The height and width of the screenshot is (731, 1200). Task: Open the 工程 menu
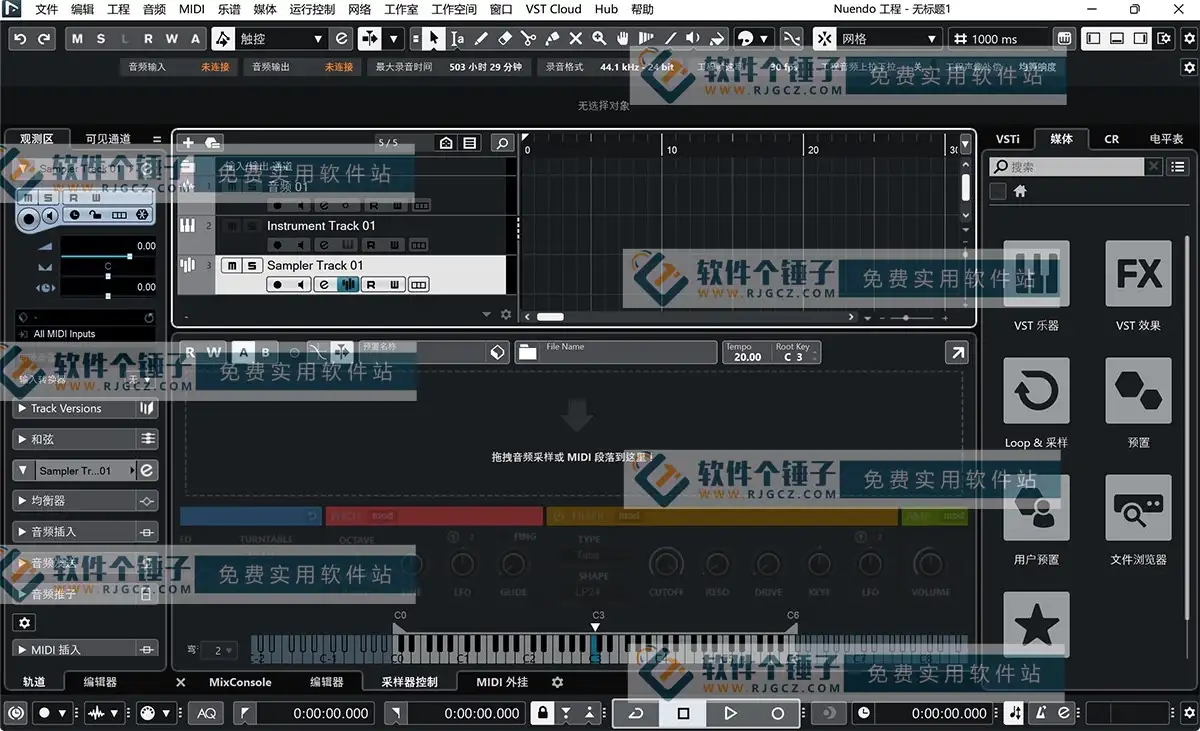click(x=118, y=10)
